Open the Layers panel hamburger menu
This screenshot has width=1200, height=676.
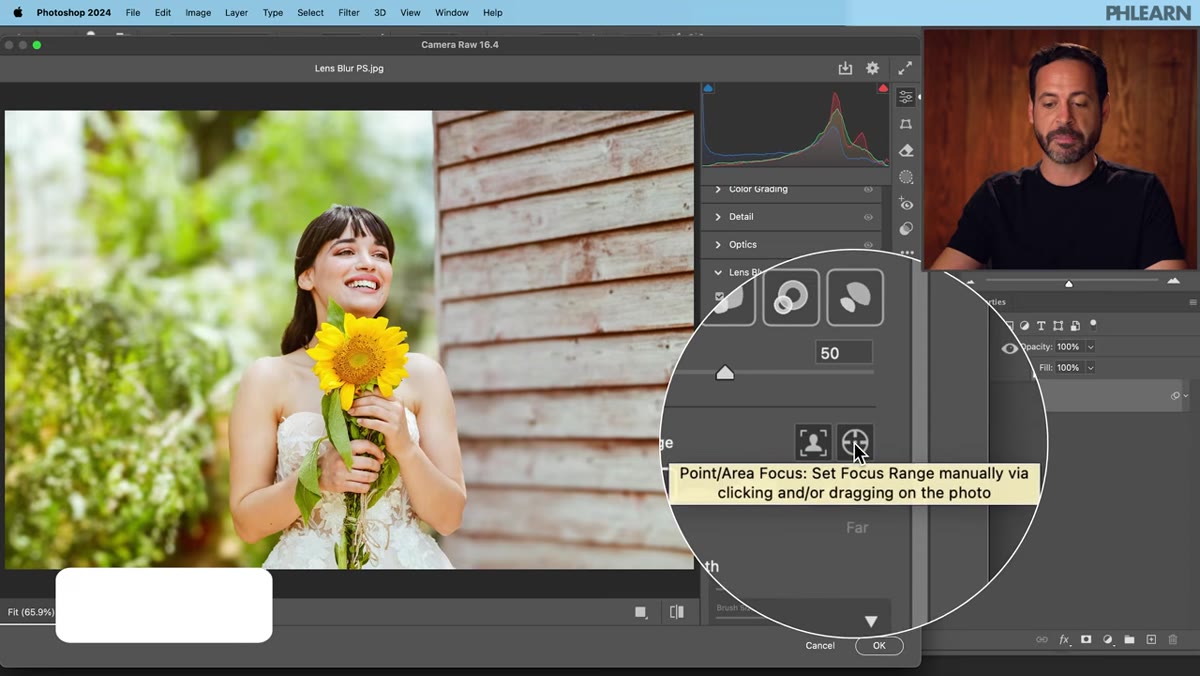[x=1192, y=302]
